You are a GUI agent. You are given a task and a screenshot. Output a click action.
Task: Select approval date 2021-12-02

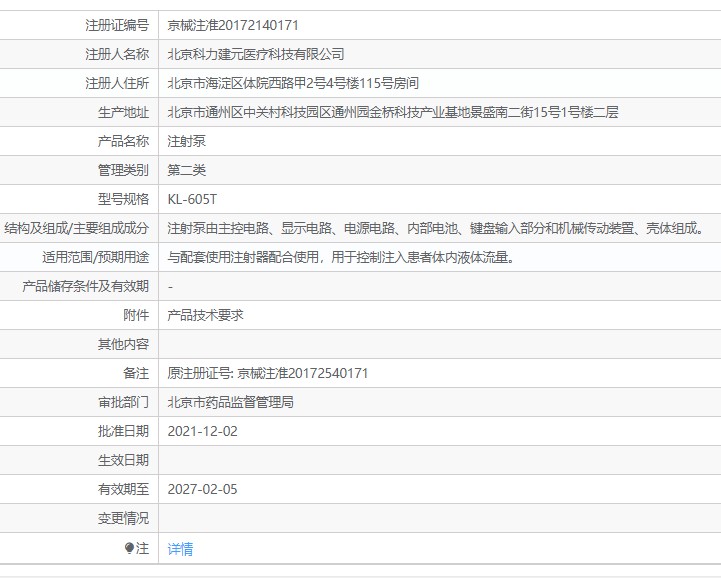point(202,431)
